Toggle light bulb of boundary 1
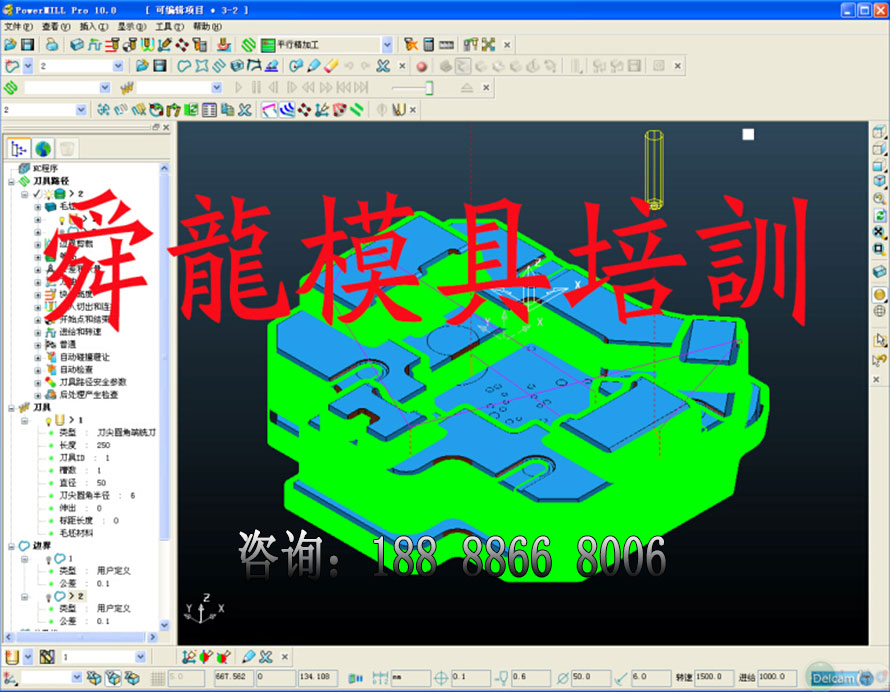The width and height of the screenshot is (890, 692). (47, 558)
